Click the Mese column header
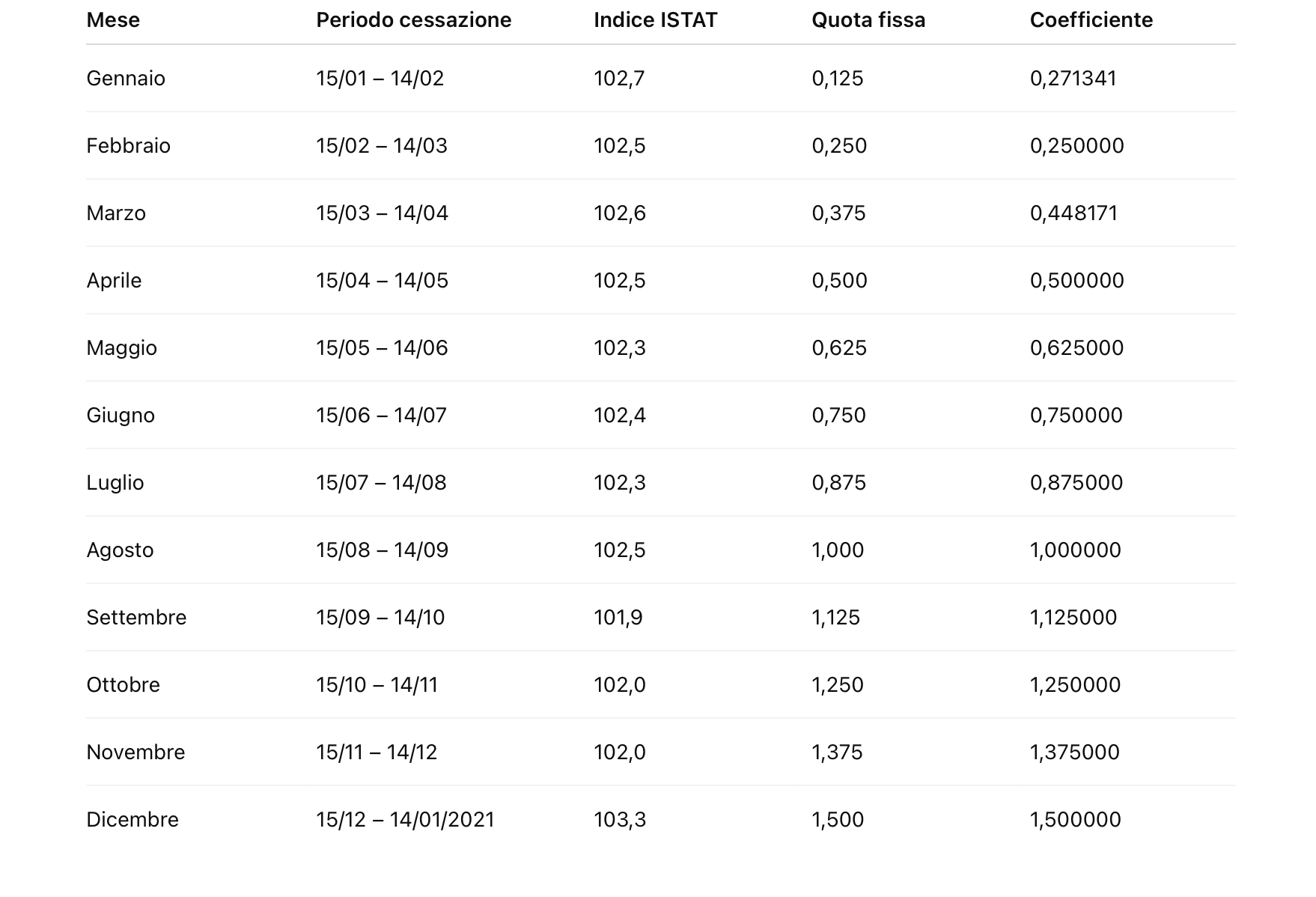This screenshot has width=1316, height=897. coord(113,20)
